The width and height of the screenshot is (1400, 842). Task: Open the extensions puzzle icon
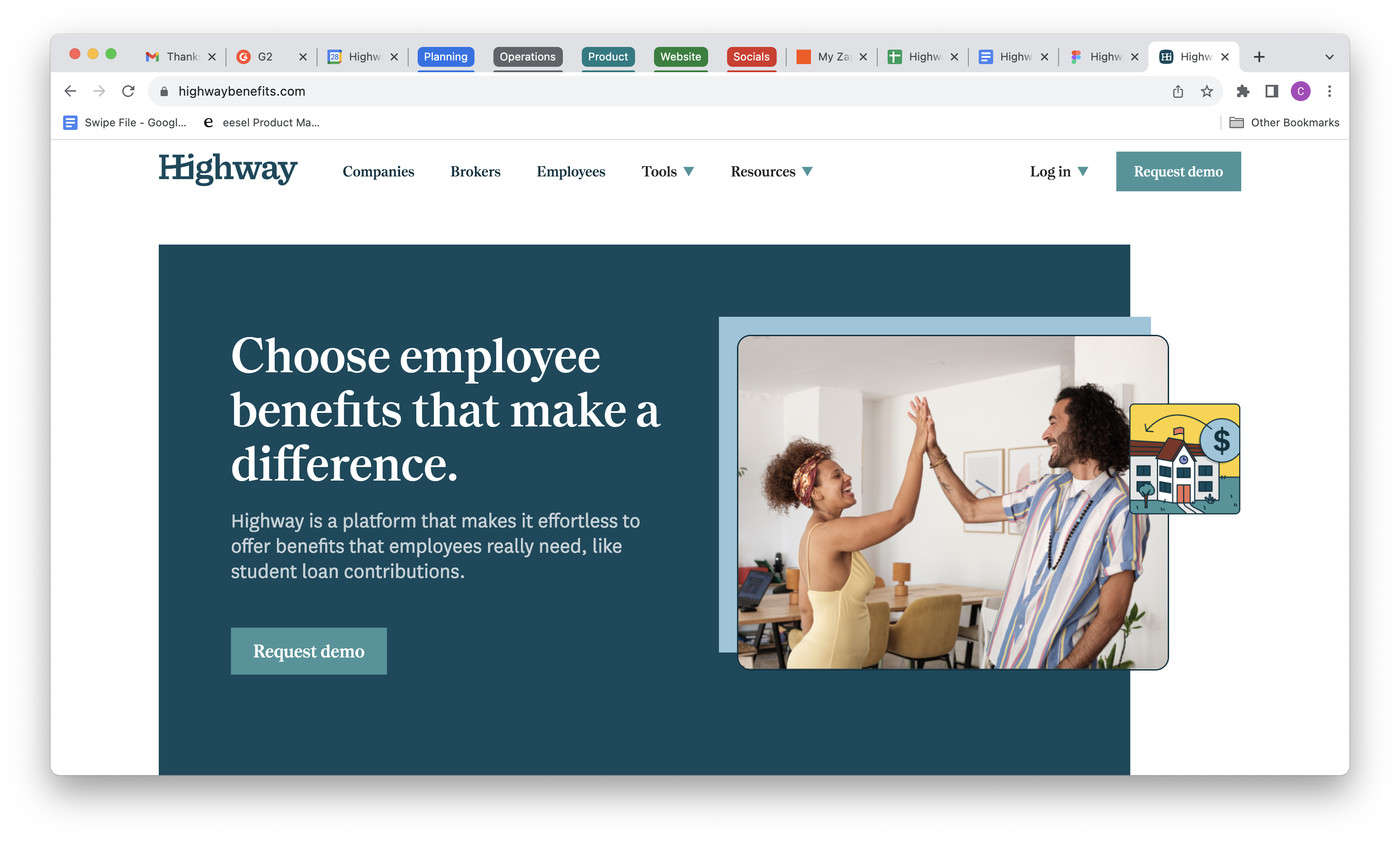(x=1243, y=91)
